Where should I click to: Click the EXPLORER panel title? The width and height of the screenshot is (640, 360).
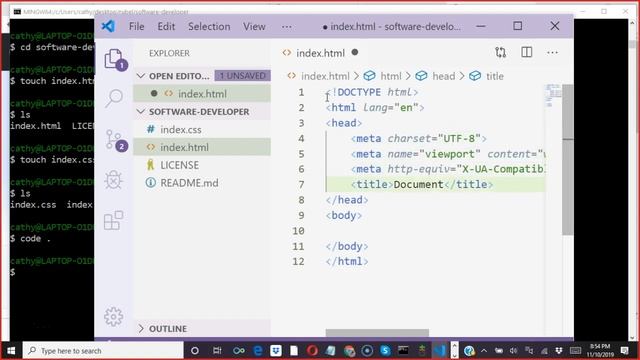(169, 53)
